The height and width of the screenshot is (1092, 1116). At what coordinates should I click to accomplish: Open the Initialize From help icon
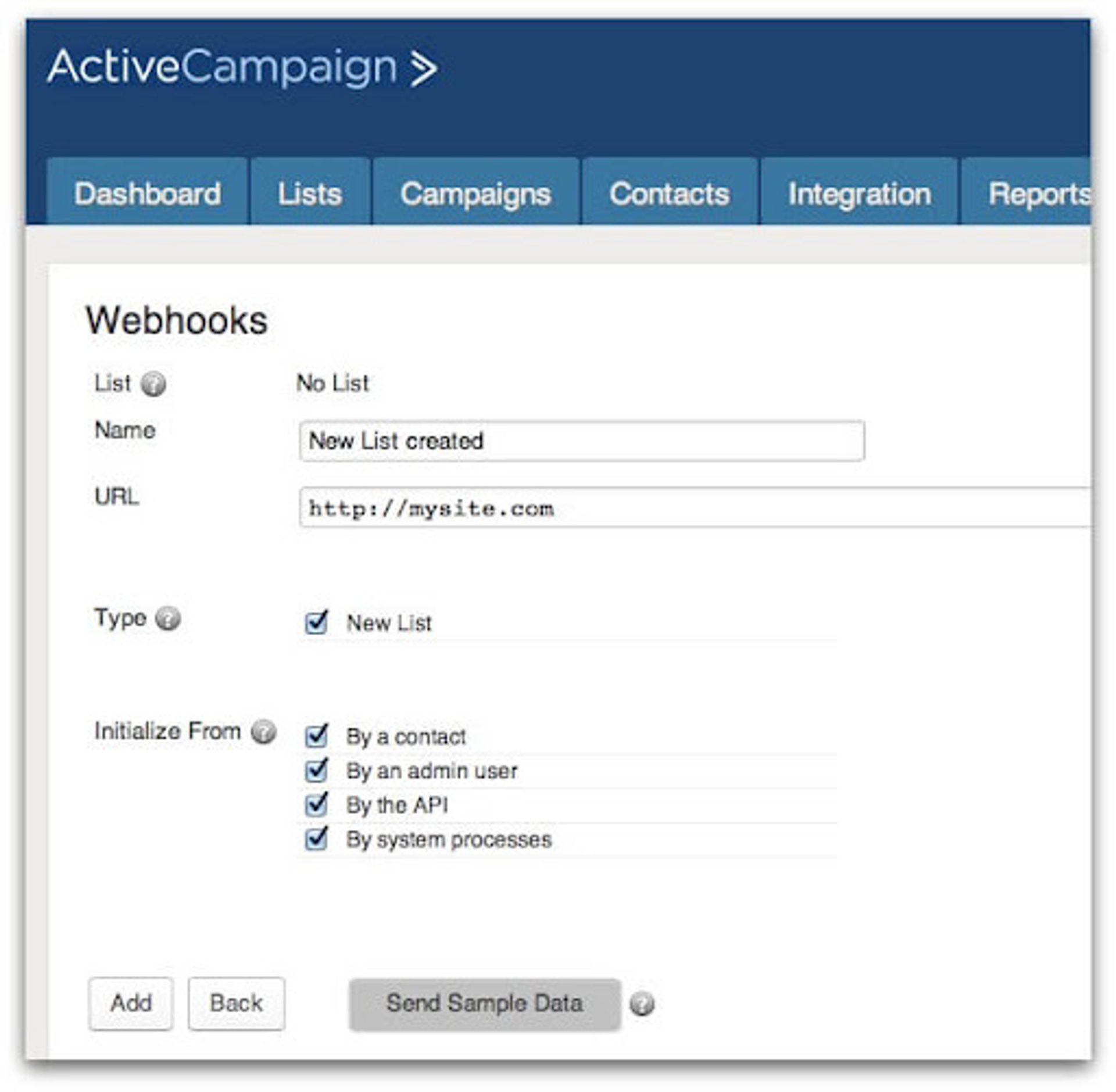click(x=263, y=731)
